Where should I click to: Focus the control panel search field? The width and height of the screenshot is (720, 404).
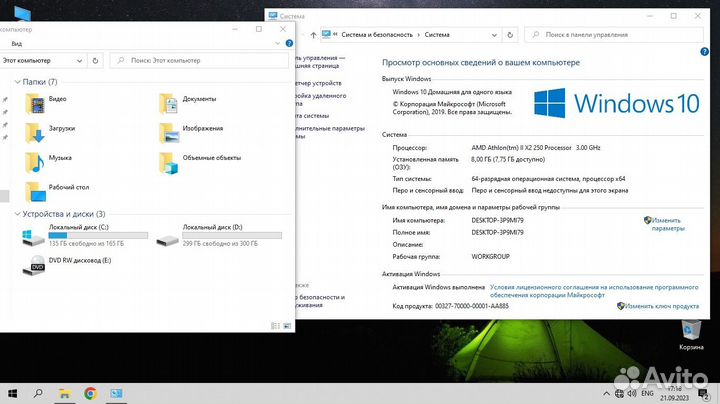pos(613,35)
